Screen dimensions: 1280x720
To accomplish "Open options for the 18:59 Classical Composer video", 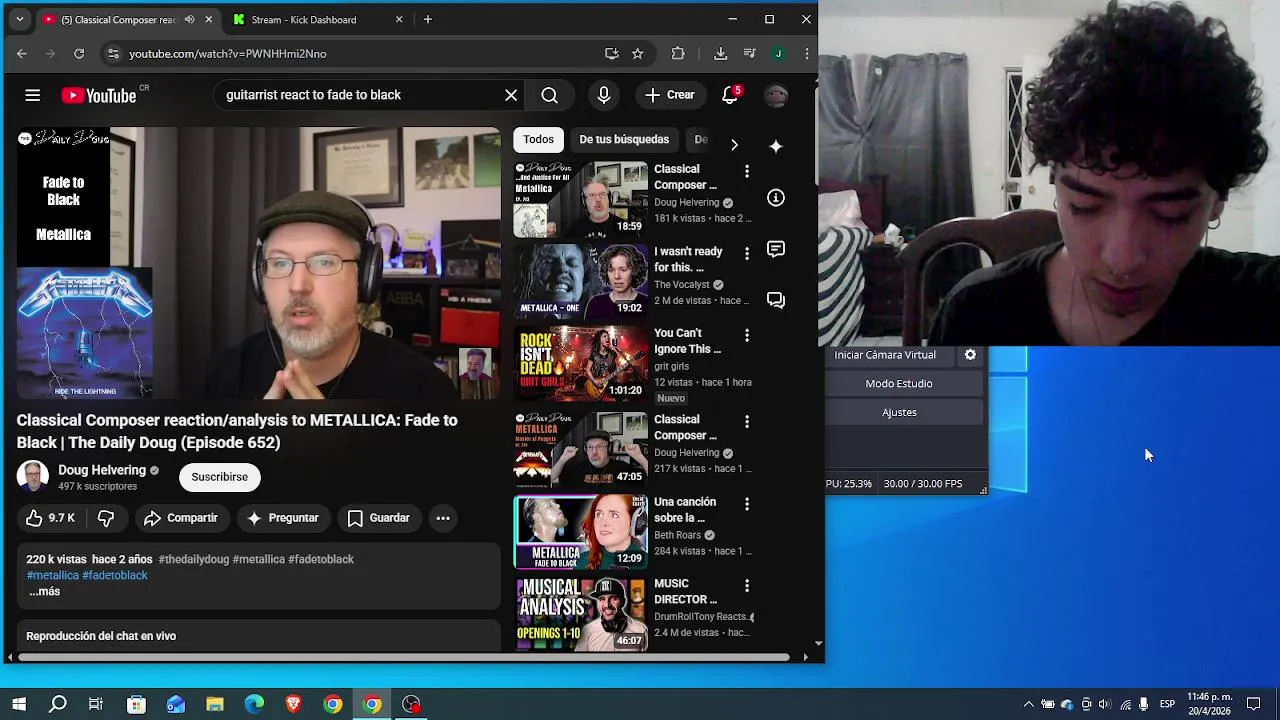I will point(746,173).
